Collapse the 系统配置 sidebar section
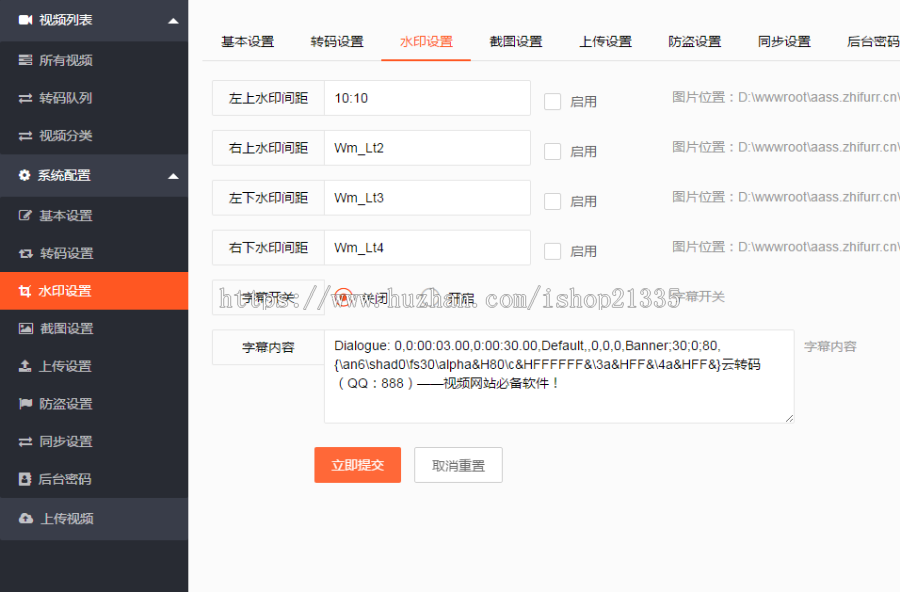This screenshot has height=592, width=900. tap(173, 176)
